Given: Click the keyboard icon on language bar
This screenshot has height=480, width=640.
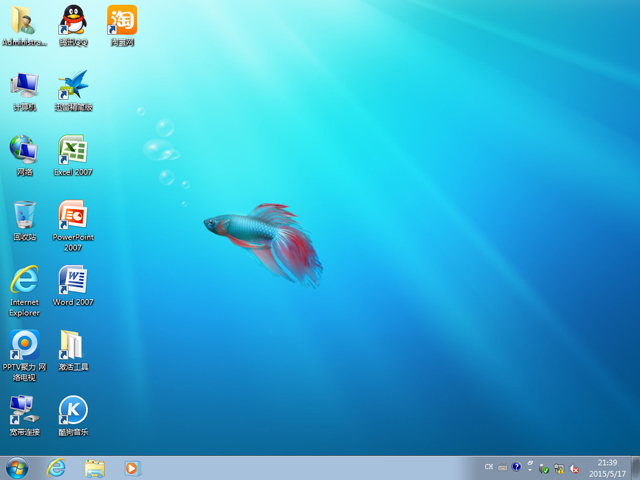Looking at the screenshot, I should click(x=502, y=467).
